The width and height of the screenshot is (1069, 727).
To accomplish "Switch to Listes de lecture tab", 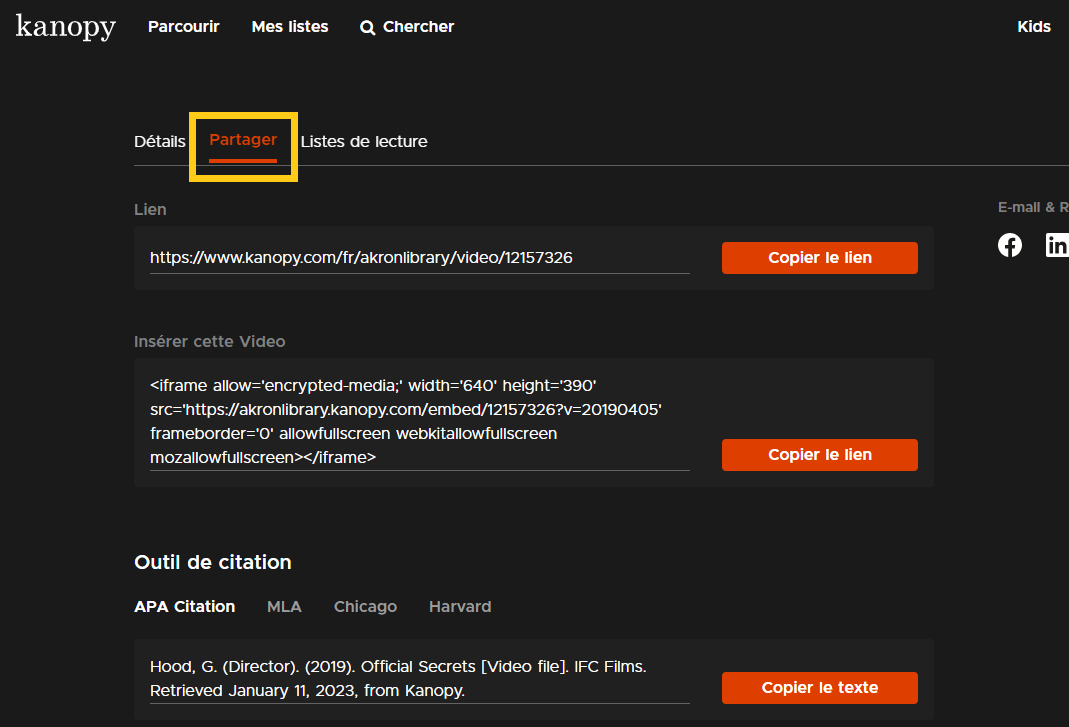I will coord(364,141).
